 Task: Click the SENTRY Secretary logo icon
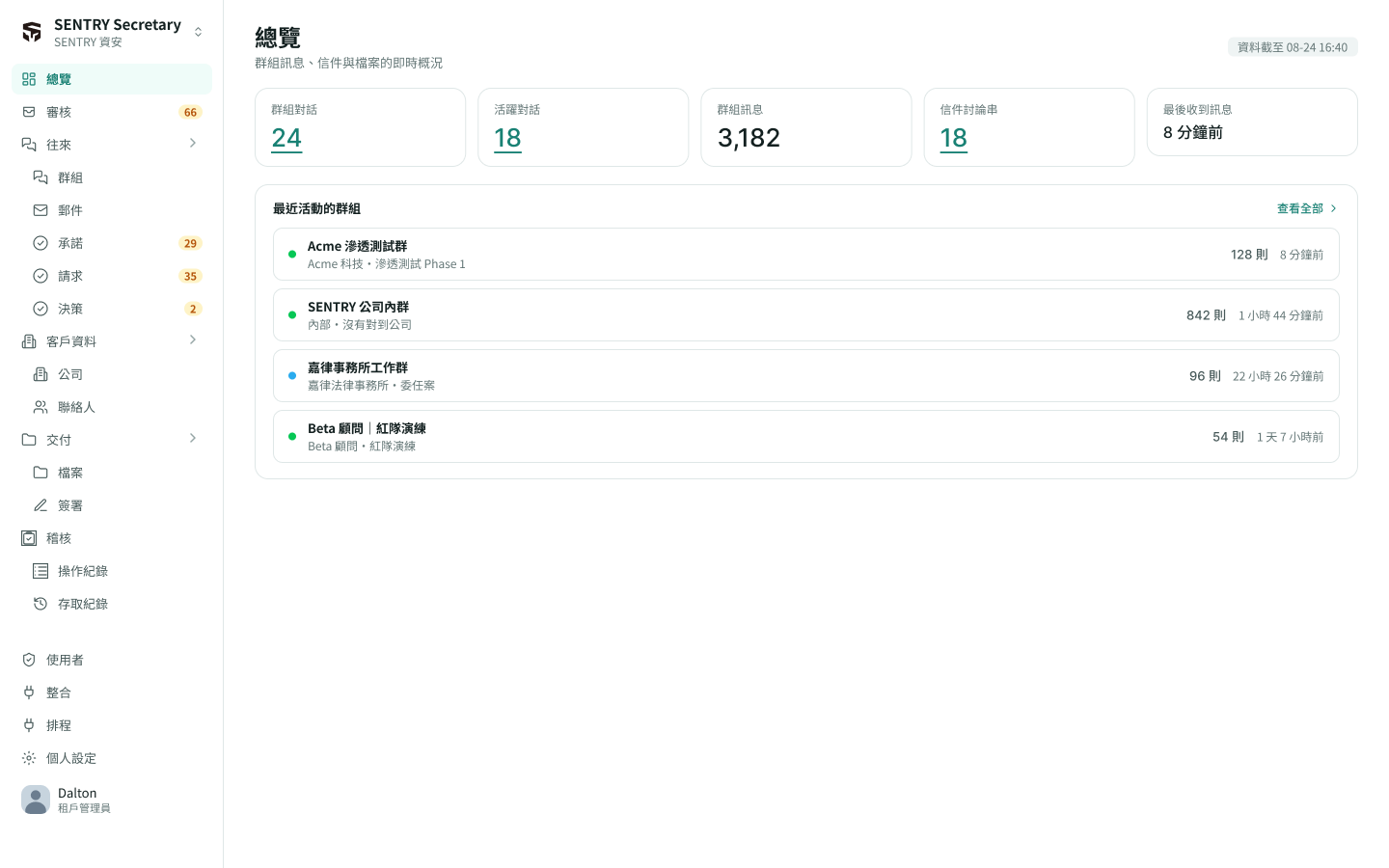pos(32,32)
